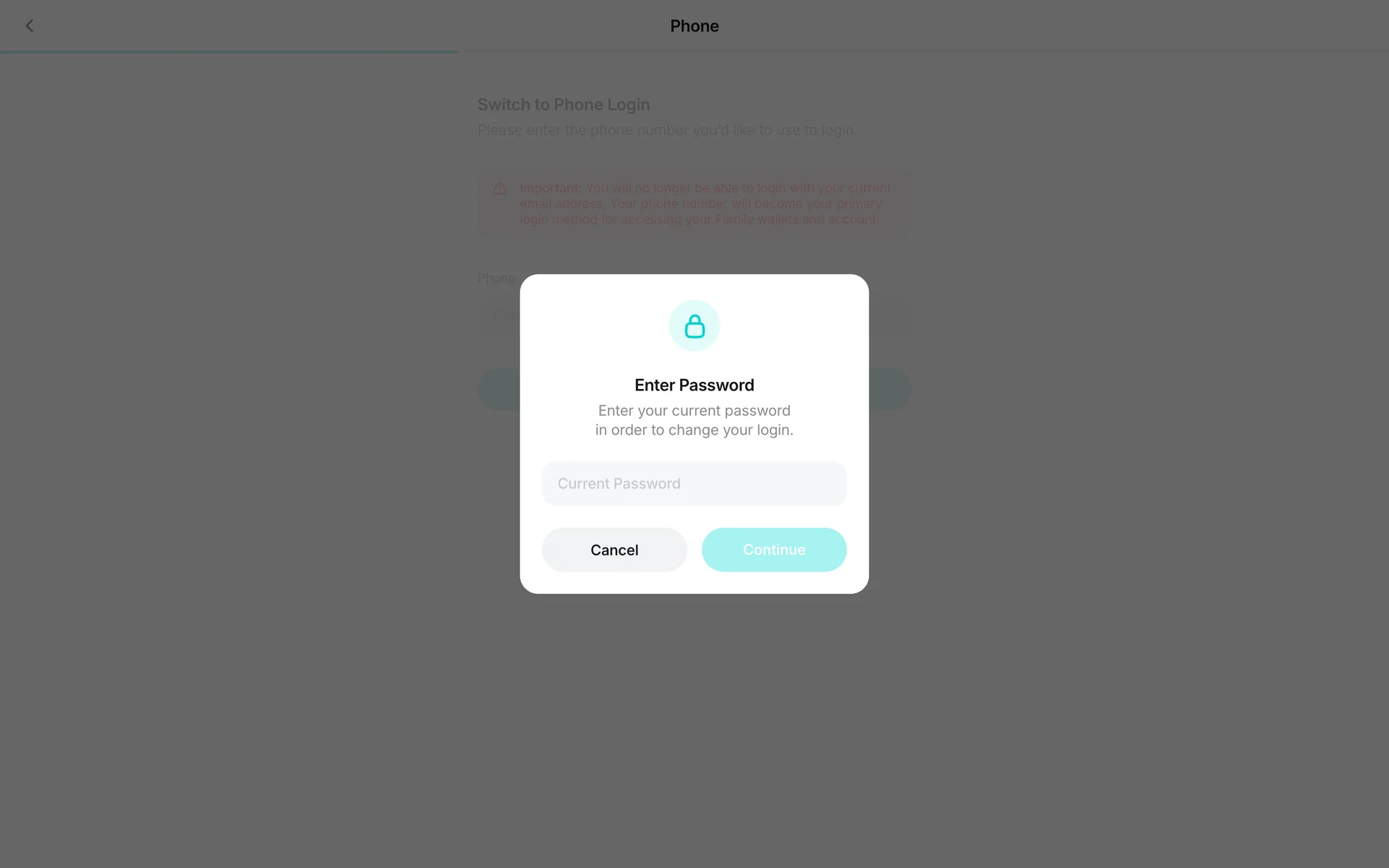1389x868 pixels.
Task: Click the filled green part of the progress bar
Action: [x=229, y=51]
